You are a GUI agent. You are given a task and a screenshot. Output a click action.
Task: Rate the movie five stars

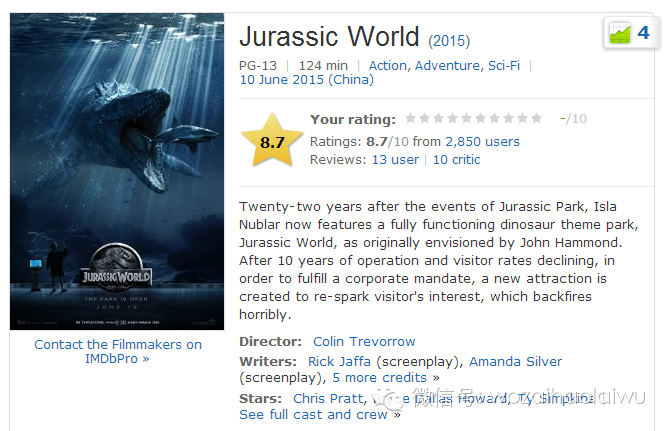click(x=466, y=119)
